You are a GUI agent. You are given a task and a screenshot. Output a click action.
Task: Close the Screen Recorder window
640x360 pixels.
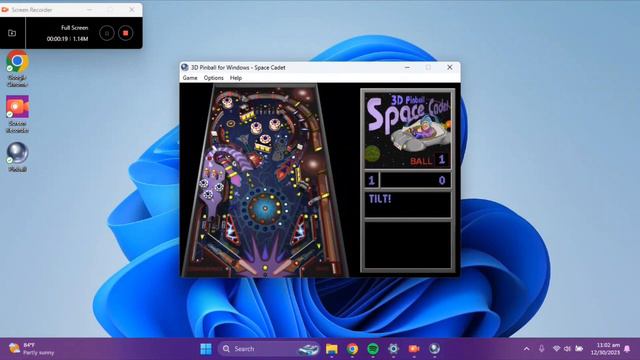coord(131,9)
